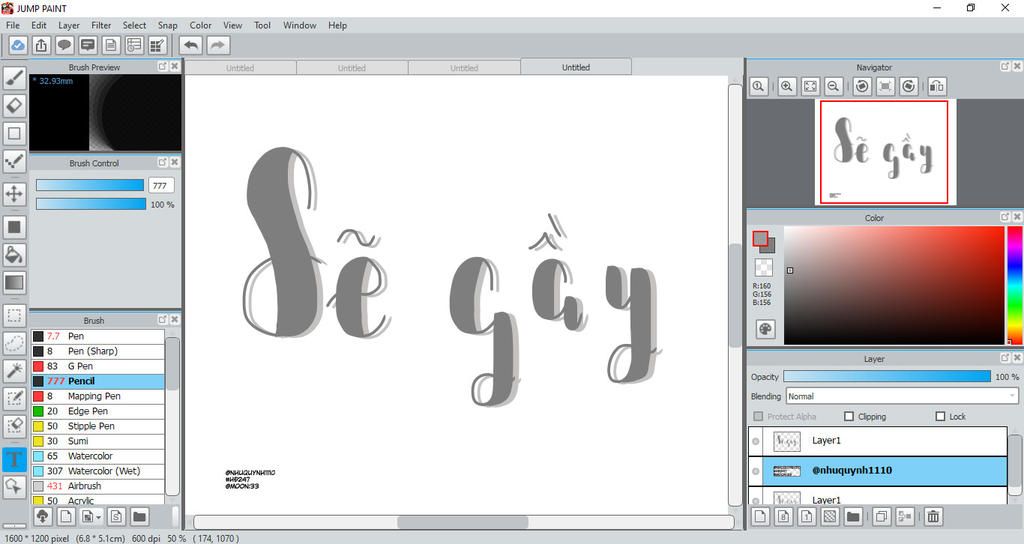Click the Undo arrow in the toolbar

point(191,45)
